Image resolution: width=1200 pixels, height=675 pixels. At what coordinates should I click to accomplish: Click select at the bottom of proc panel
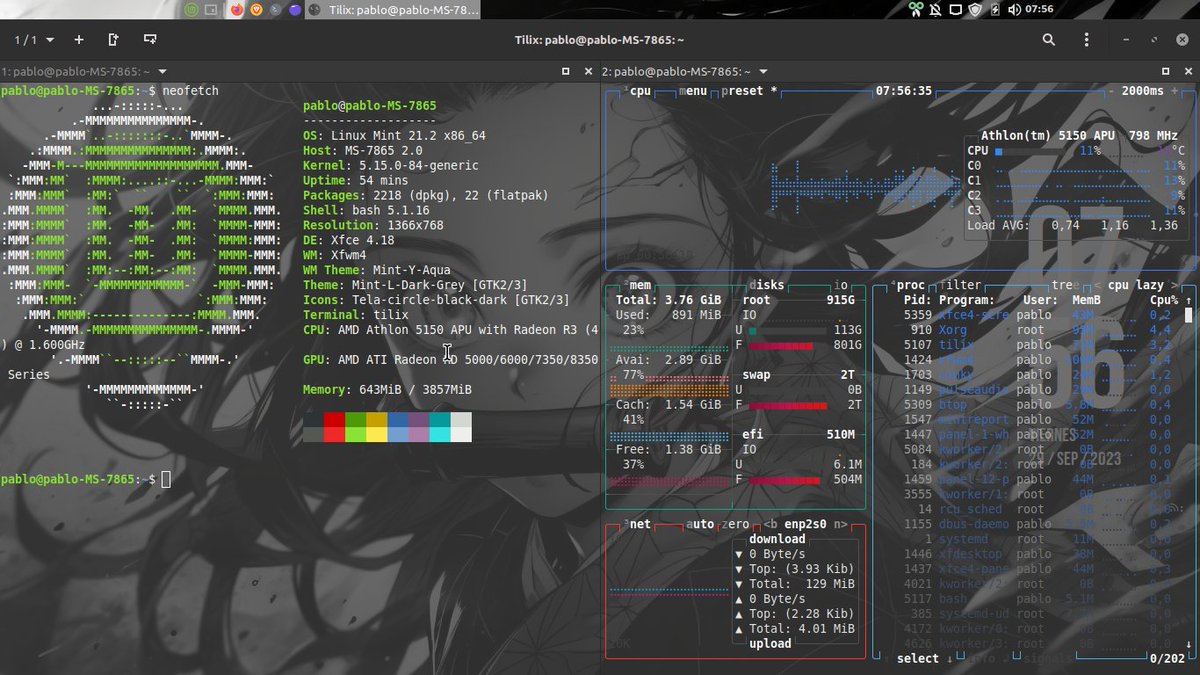917,658
